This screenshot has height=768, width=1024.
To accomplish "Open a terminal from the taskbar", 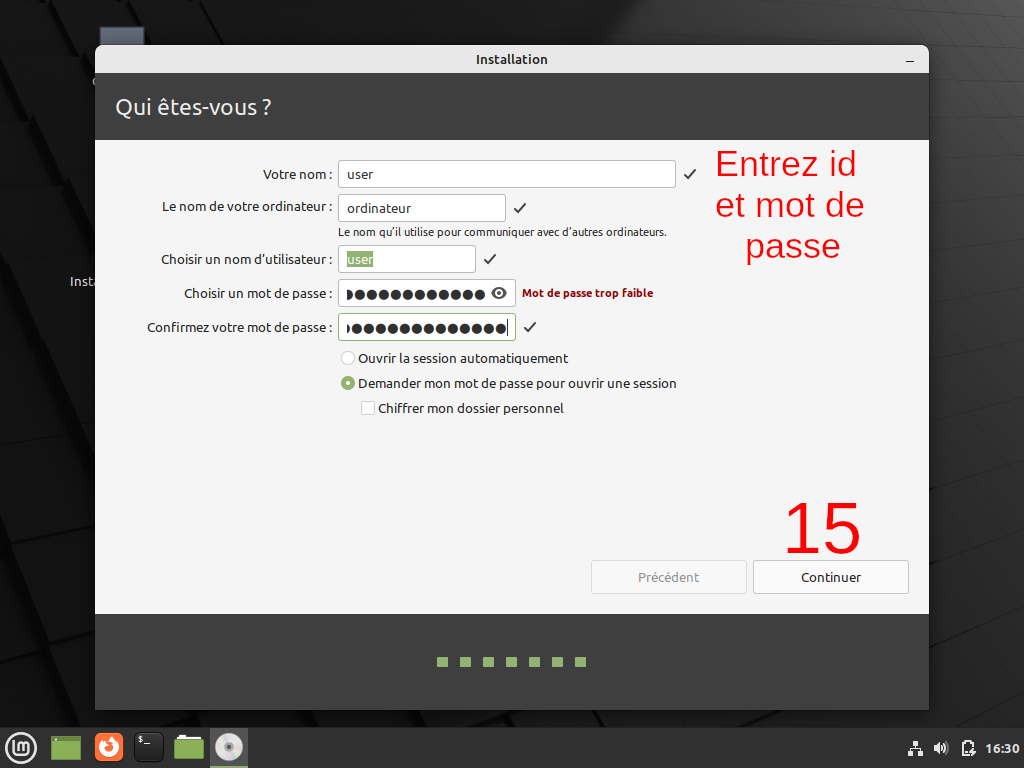I will coord(148,747).
